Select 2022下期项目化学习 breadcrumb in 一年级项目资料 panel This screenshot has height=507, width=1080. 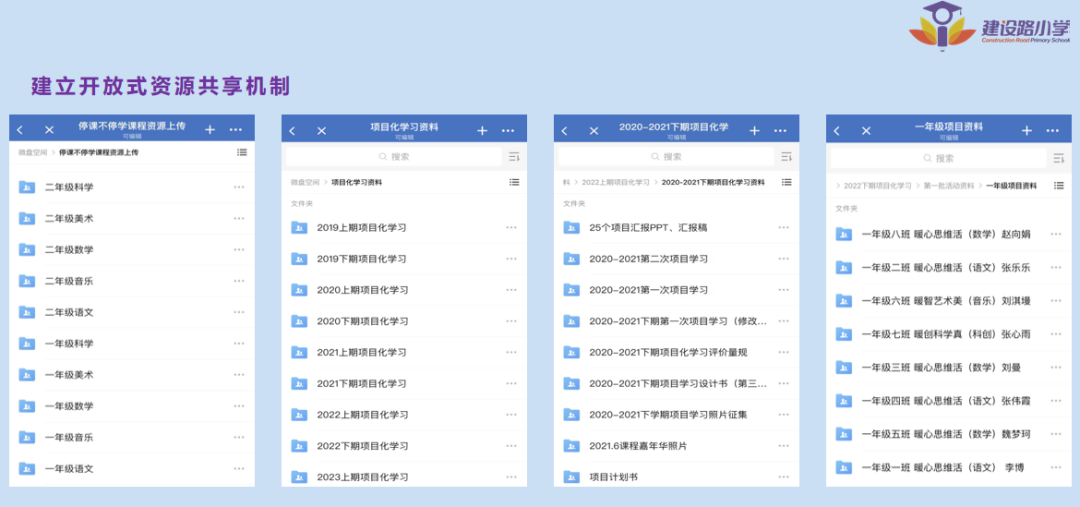coord(877,186)
